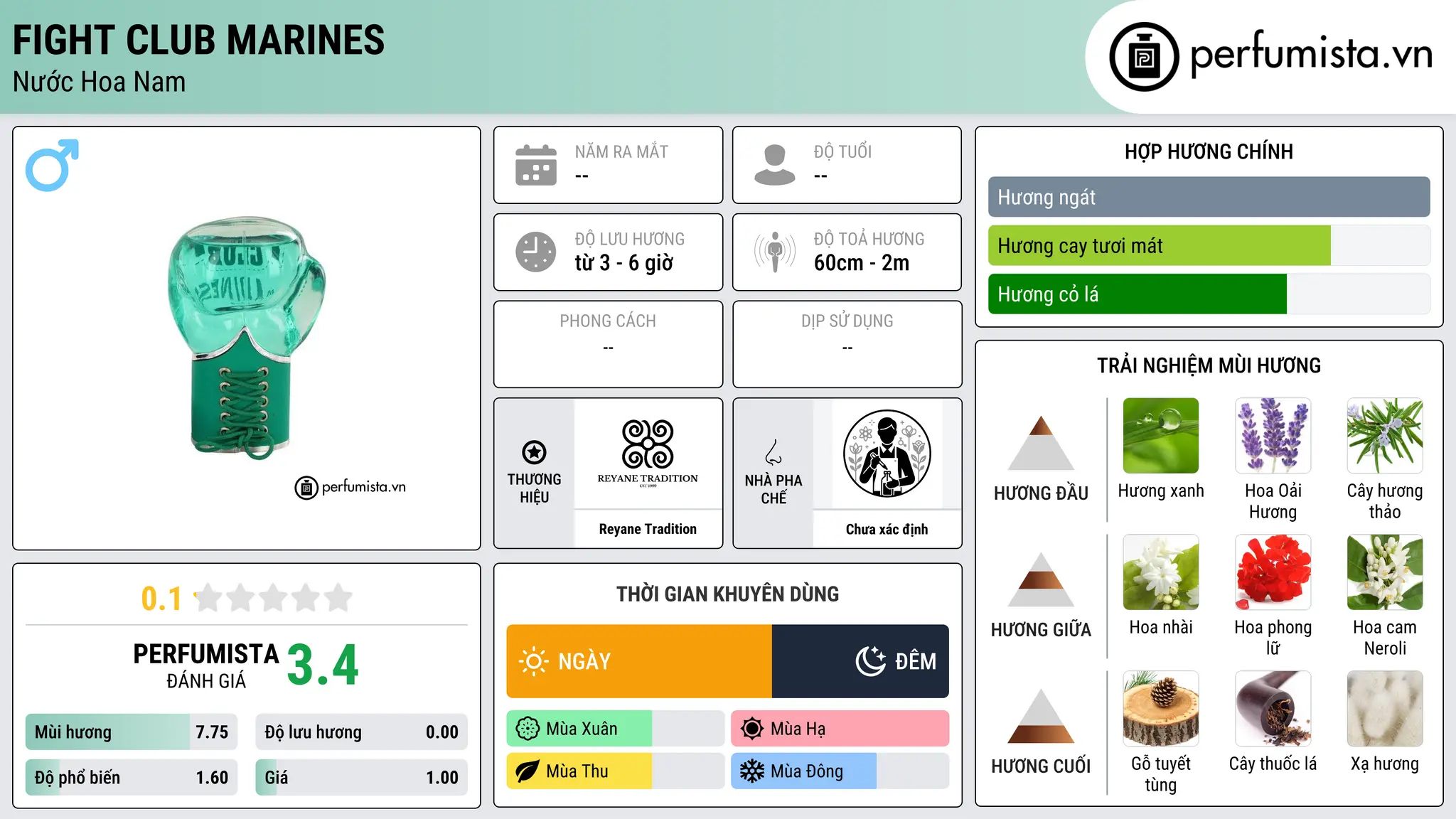Click the blue male gender symbol

[52, 165]
